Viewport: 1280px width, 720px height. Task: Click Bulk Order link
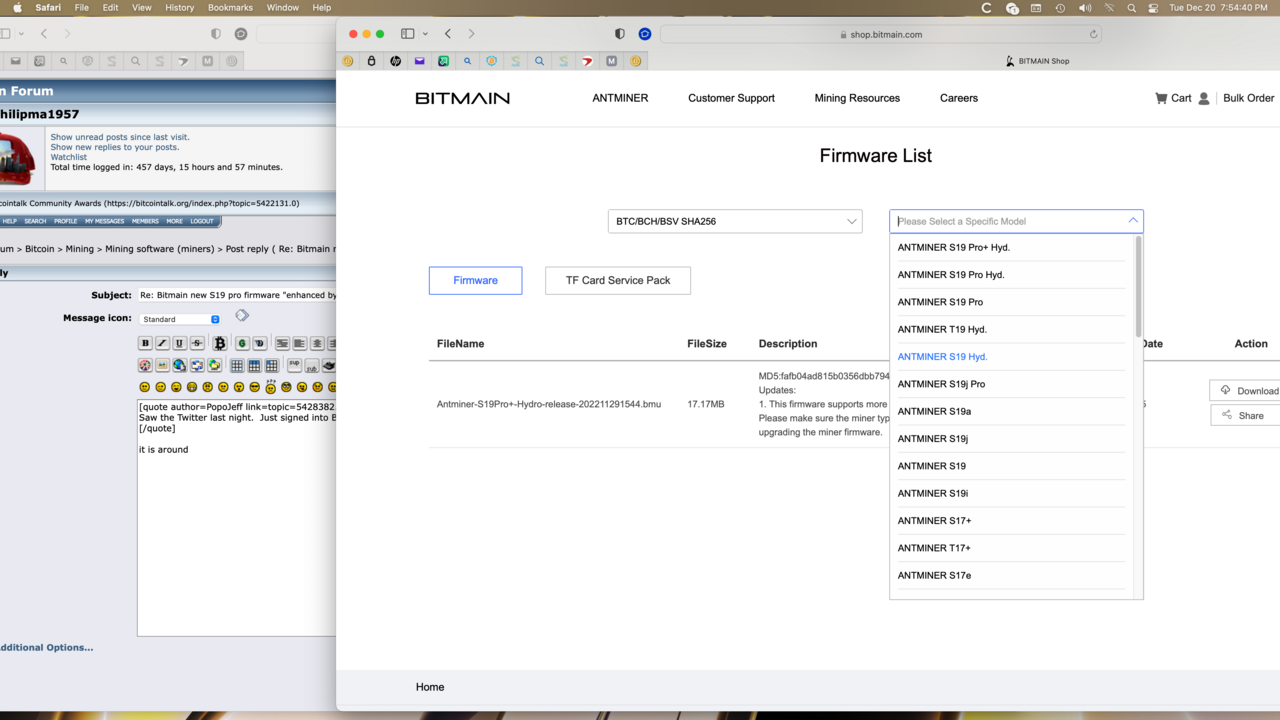pos(1249,98)
